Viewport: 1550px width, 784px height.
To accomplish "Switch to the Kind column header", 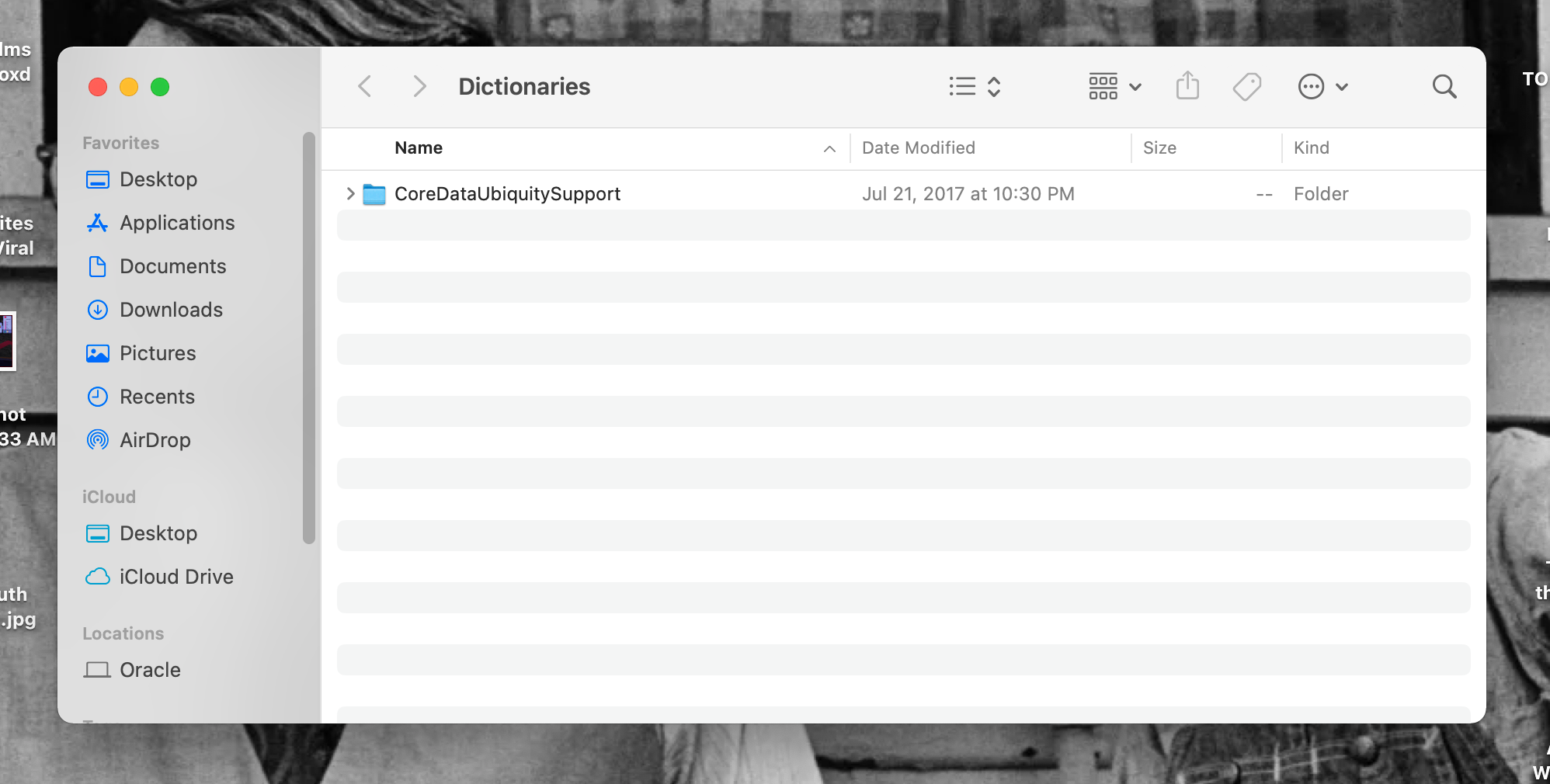I will 1312,147.
